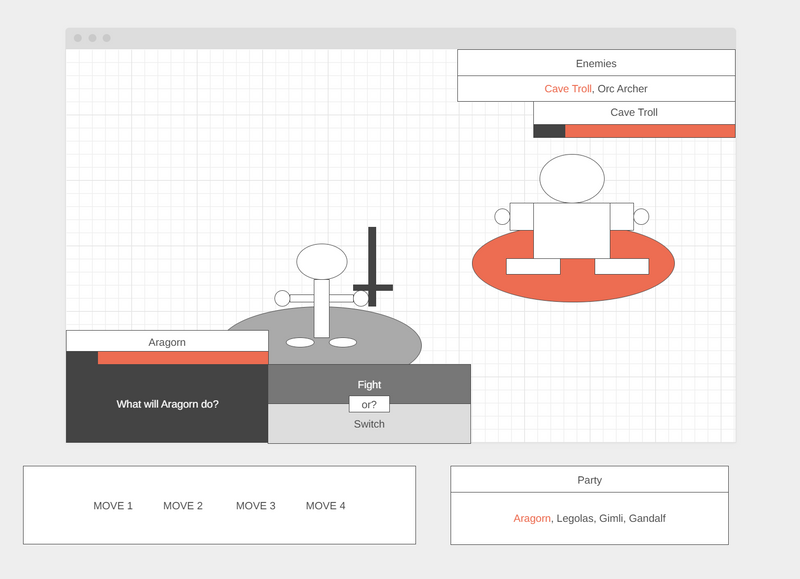The height and width of the screenshot is (579, 800).
Task: Click the Party panel header
Action: 589,480
